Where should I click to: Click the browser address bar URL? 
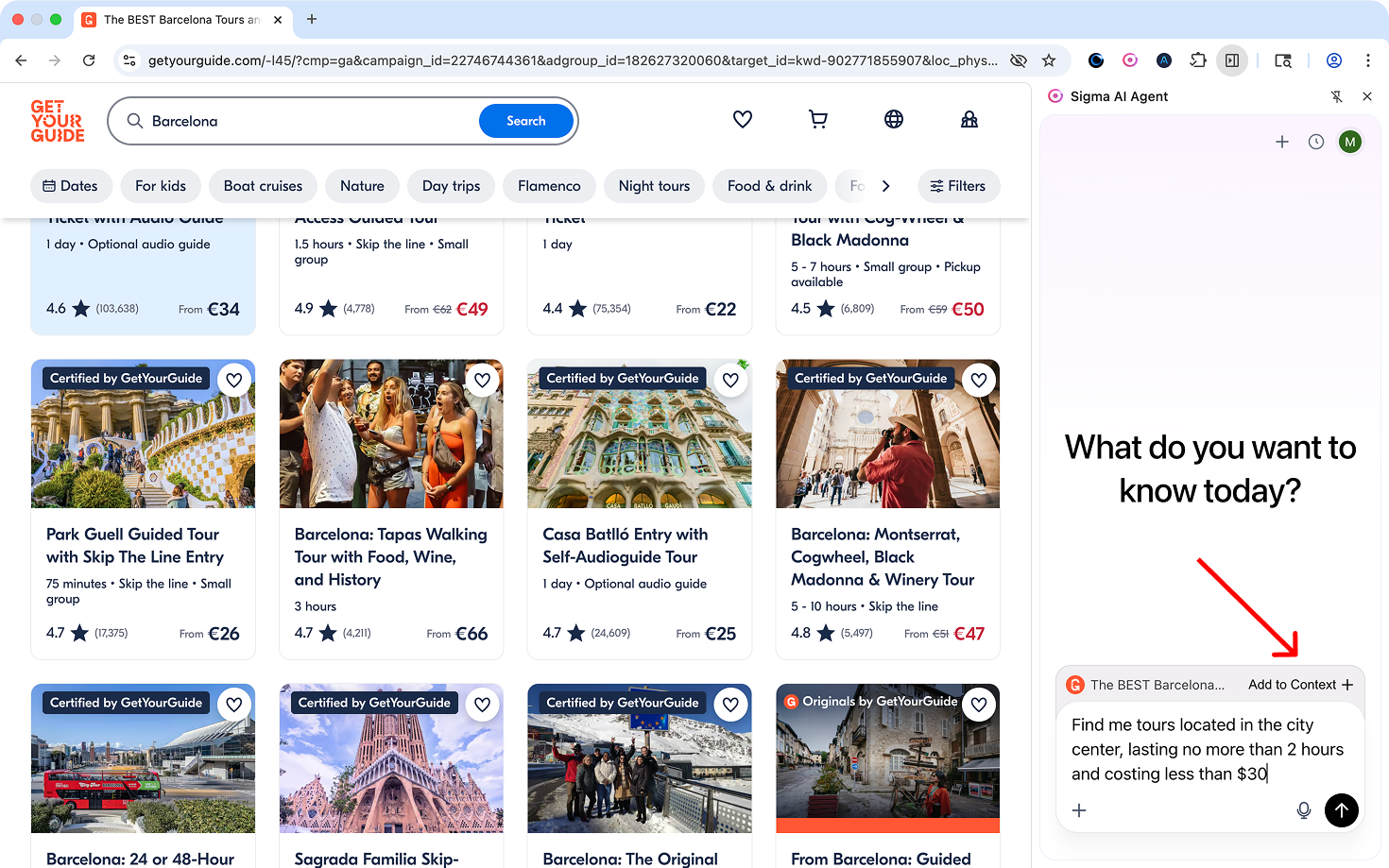click(x=573, y=60)
